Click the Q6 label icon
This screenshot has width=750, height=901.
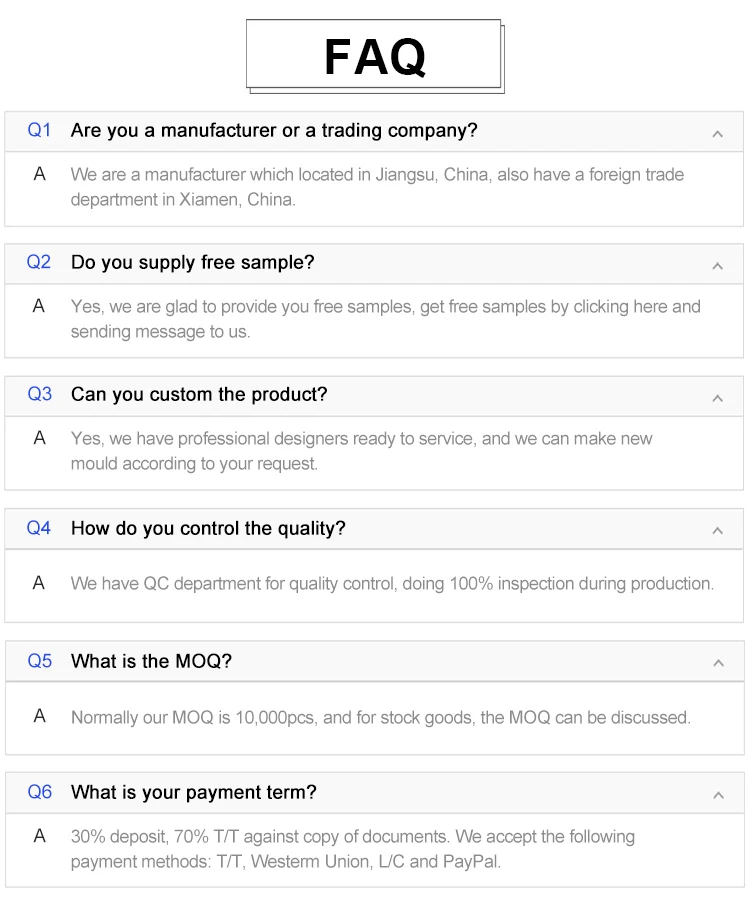[x=39, y=792]
